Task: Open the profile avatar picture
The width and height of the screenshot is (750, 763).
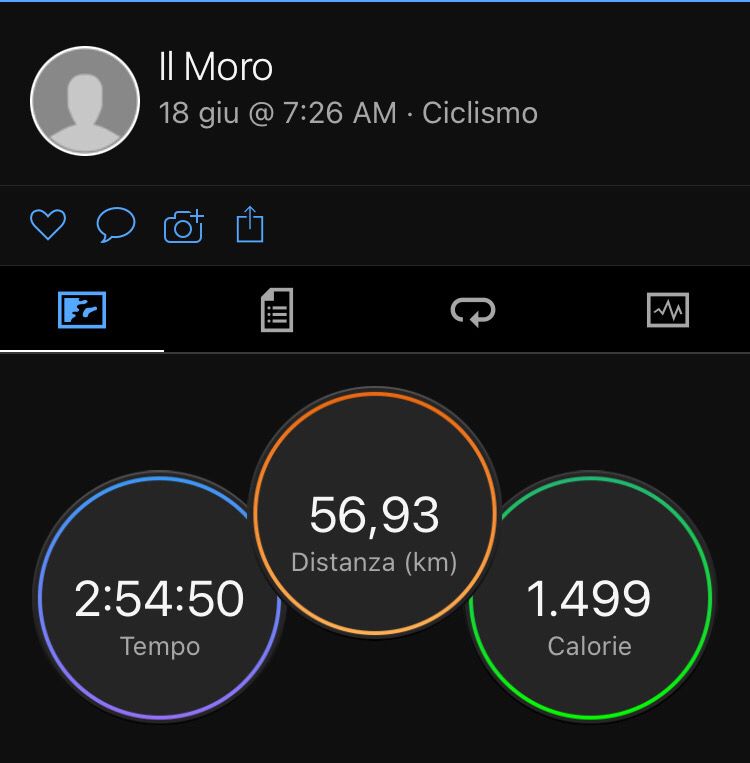Action: point(85,101)
